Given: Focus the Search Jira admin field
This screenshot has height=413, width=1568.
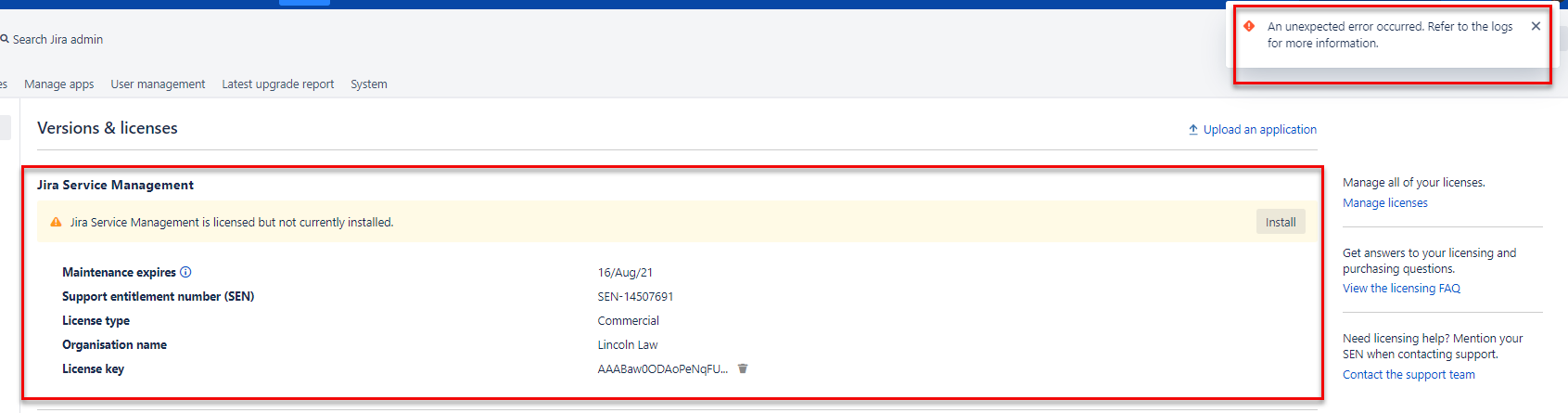Looking at the screenshot, I should point(57,39).
